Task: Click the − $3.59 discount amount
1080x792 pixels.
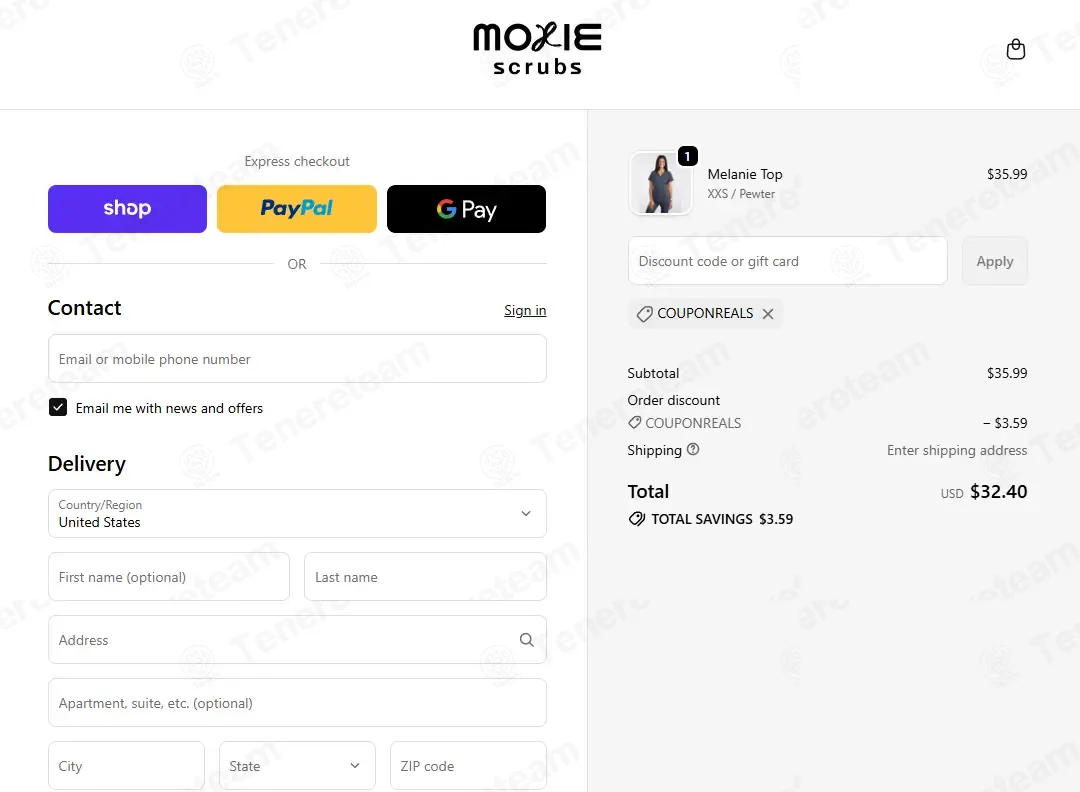Action: [x=1005, y=423]
